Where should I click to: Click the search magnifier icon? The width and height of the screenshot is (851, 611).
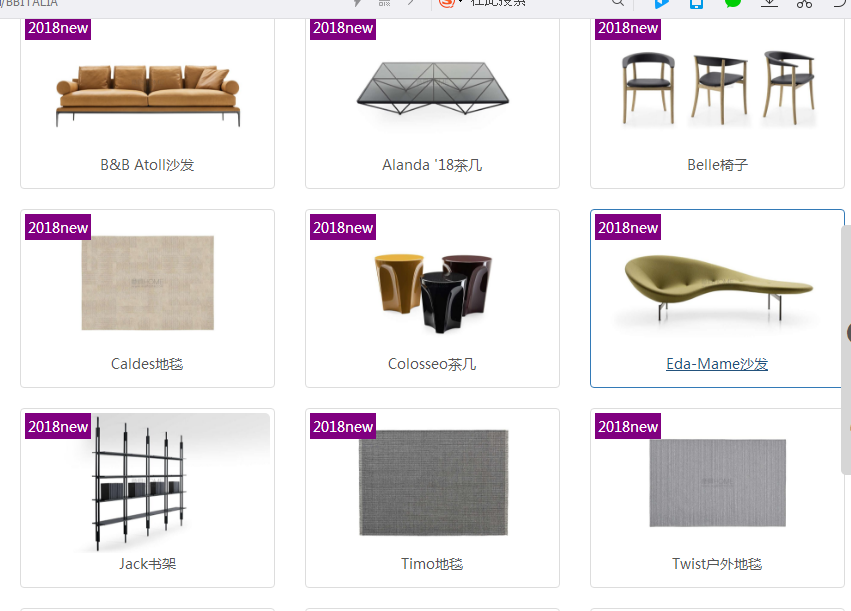618,3
